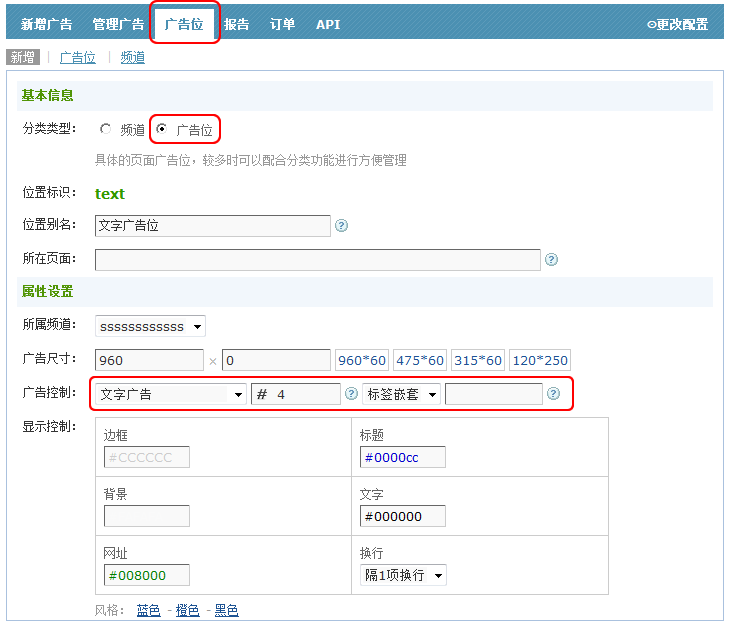Click the 标题 color field #0000cc
Viewport: 730px width, 627px height.
pyautogui.click(x=402, y=457)
